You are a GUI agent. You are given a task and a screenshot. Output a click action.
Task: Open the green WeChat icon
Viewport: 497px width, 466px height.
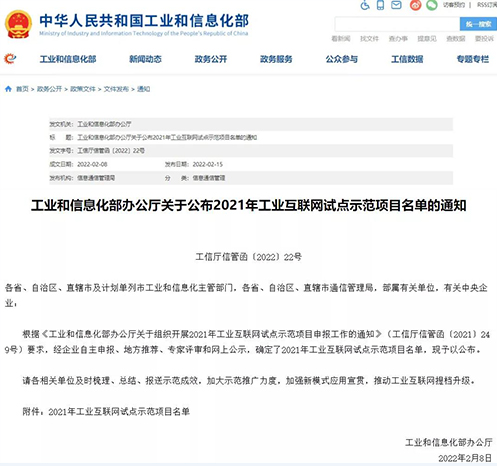tap(432, 5)
